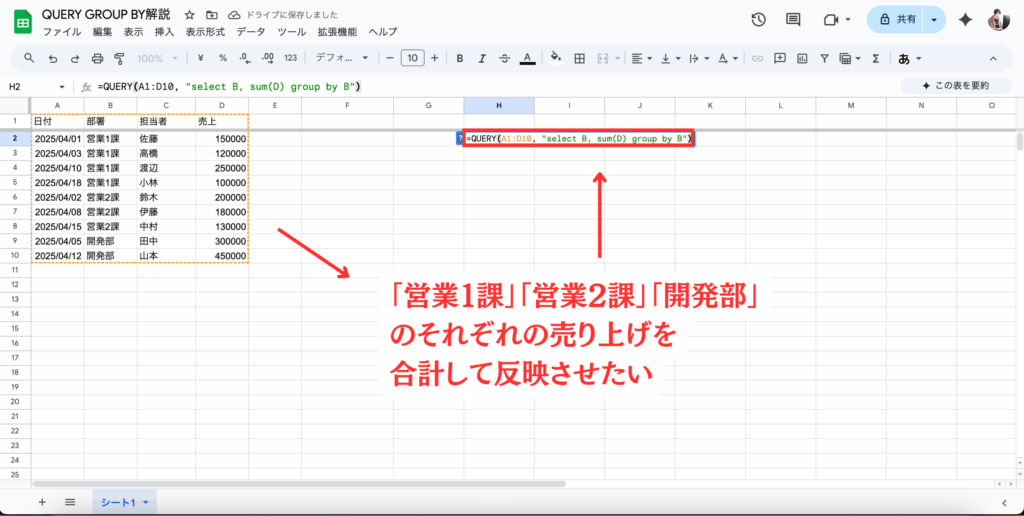Insert a chart using the chart icon

[x=802, y=58]
